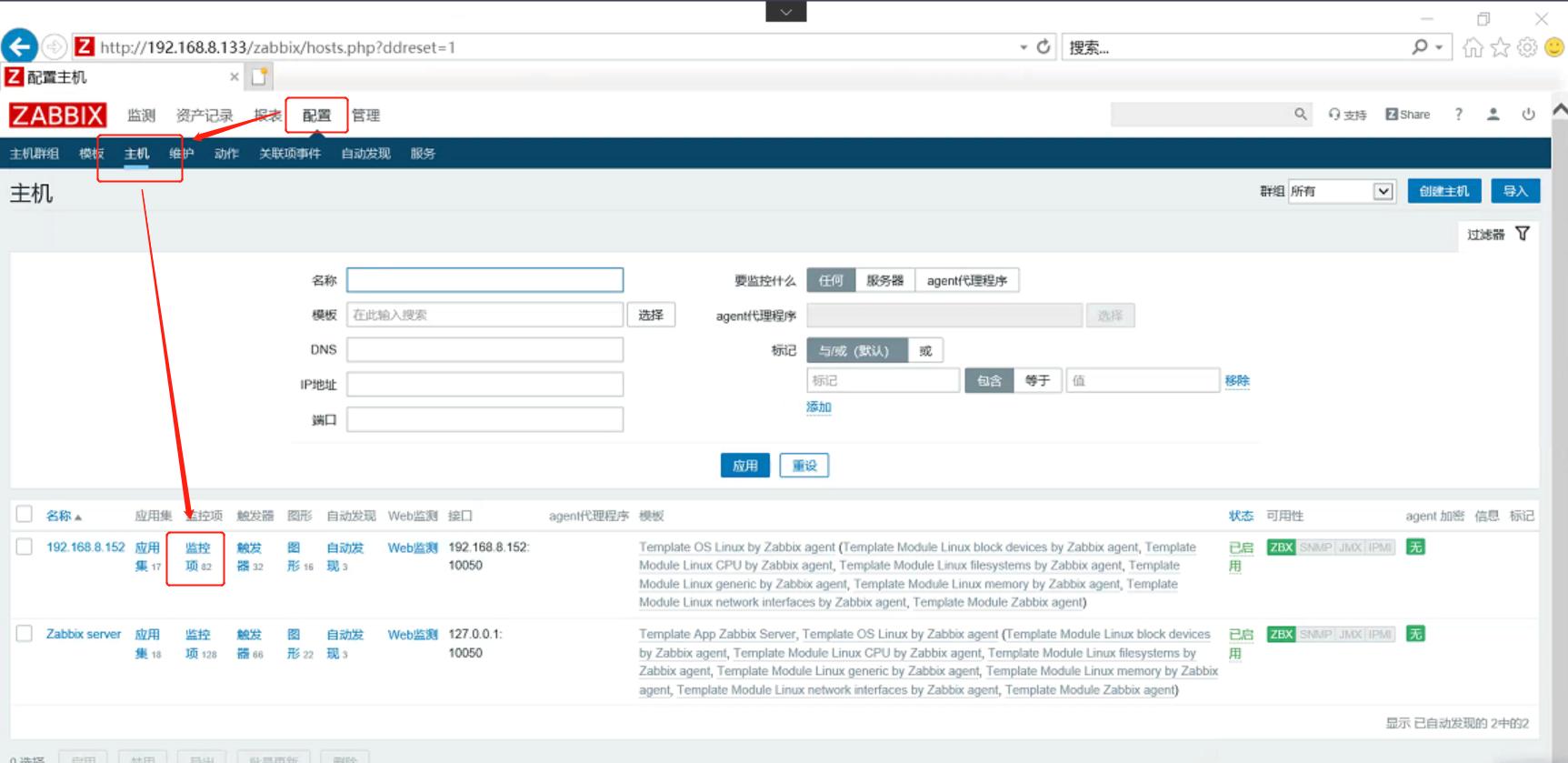The height and width of the screenshot is (763, 1568).
Task: Click 导入 button
Action: [x=1515, y=191]
